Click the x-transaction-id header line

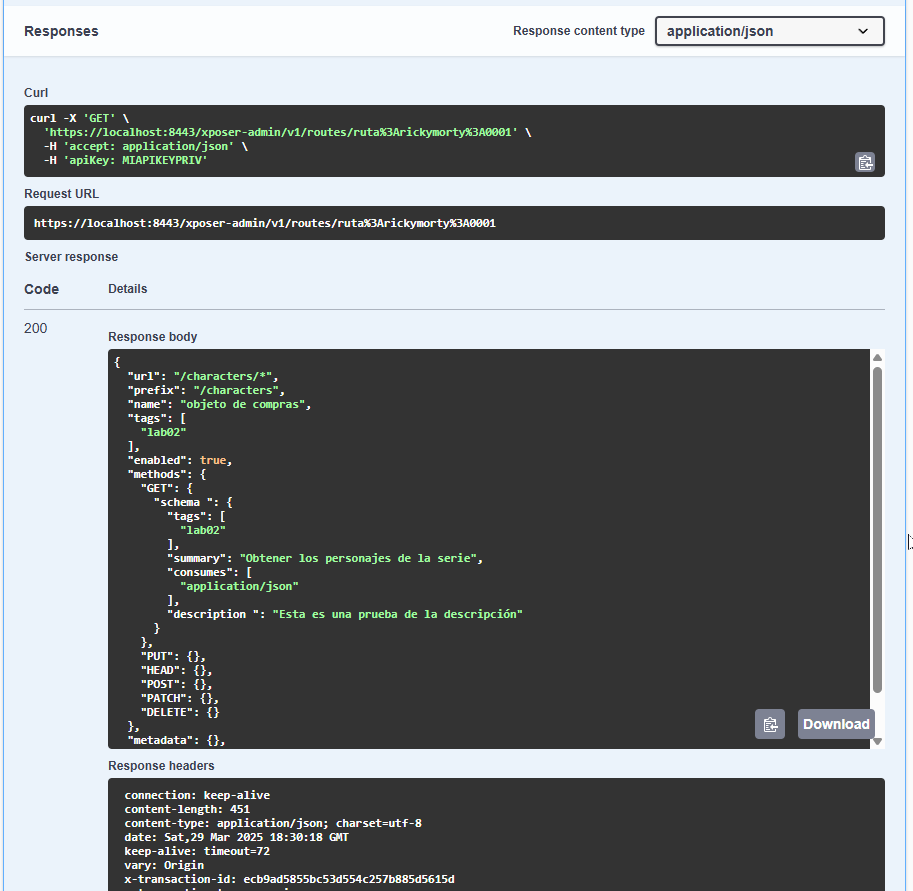(289, 879)
